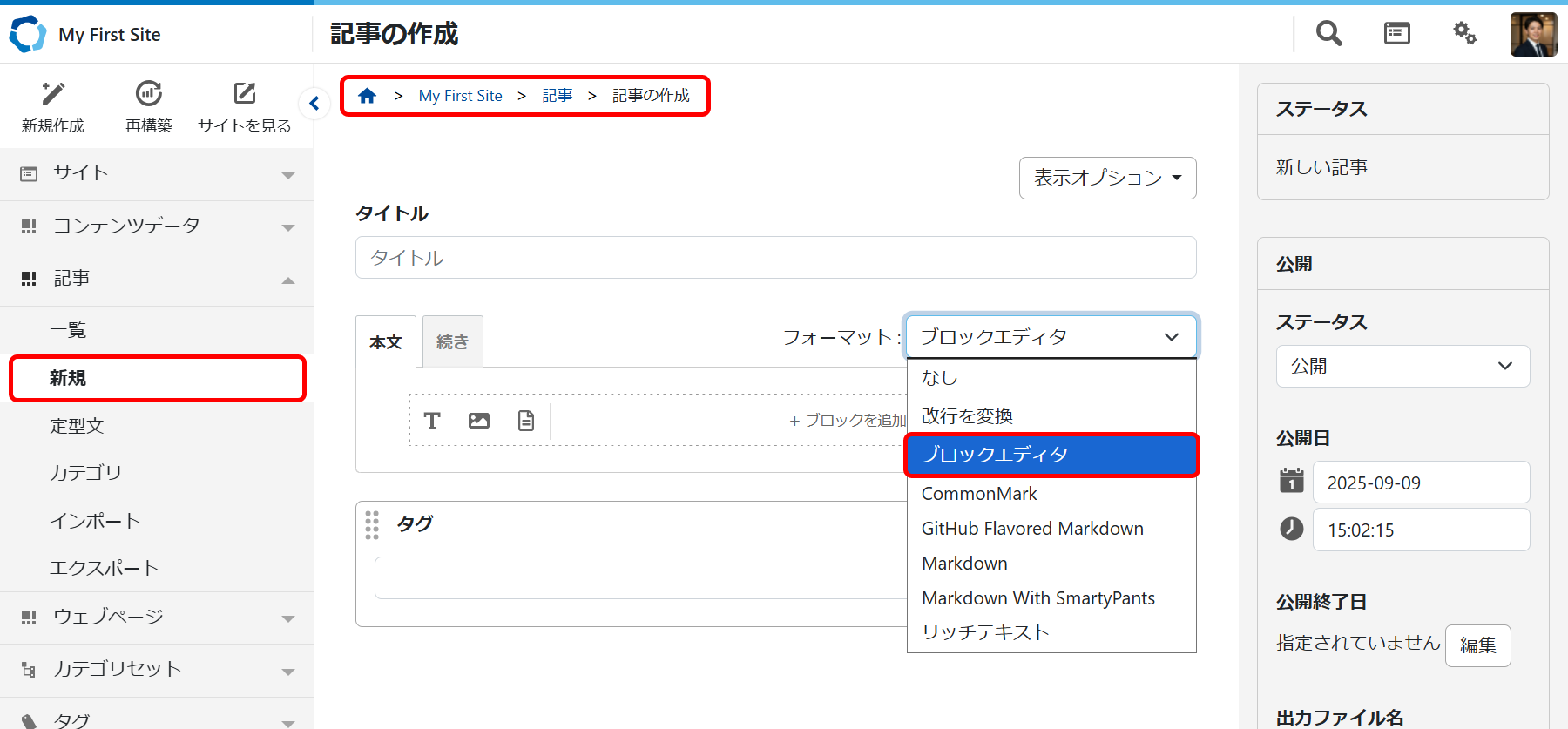Select Markdown format from dropdown list
This screenshot has height=729, width=1568.
(964, 564)
